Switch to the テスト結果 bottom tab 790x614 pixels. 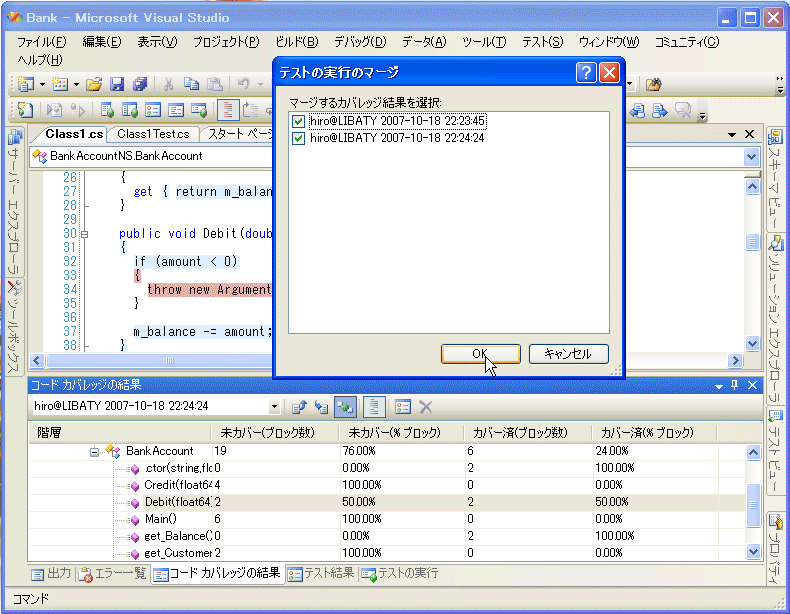(x=322, y=574)
